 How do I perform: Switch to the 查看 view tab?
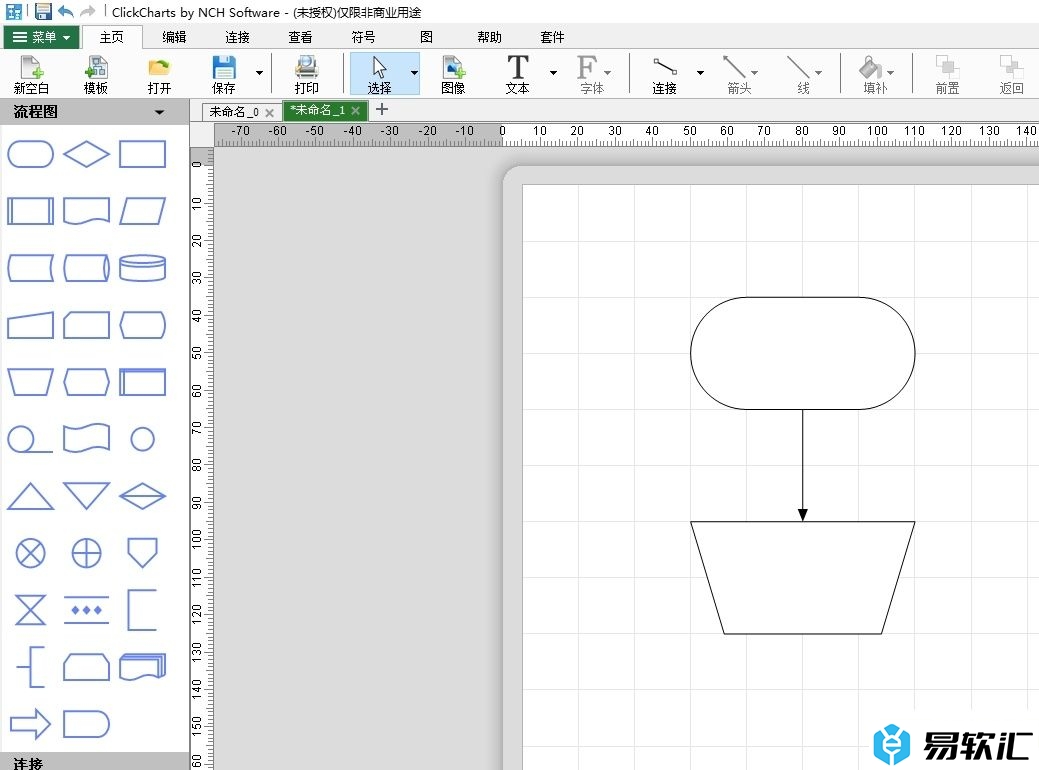tap(300, 37)
